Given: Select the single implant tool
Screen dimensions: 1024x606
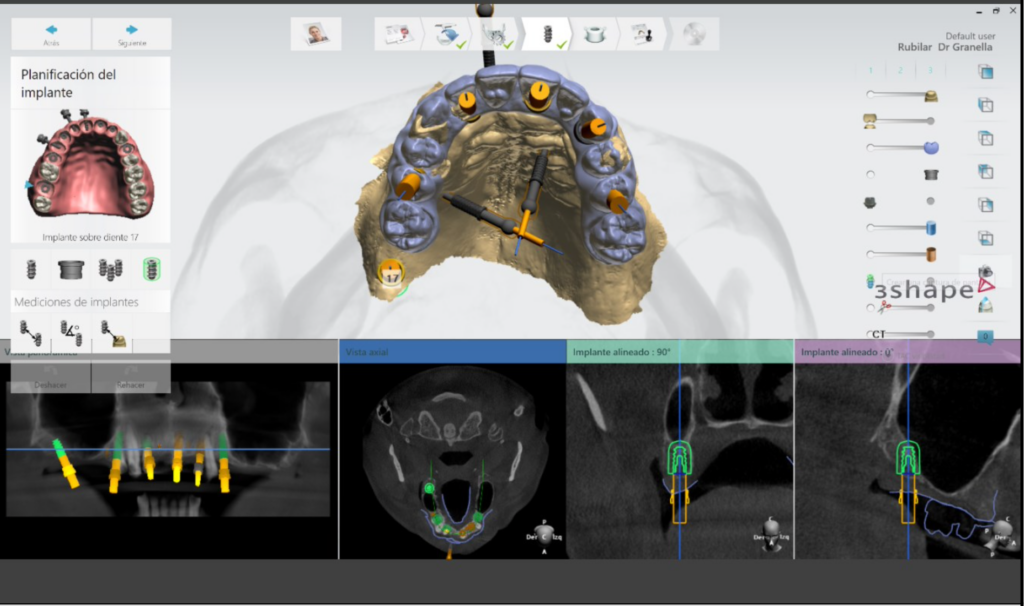Looking at the screenshot, I should [31, 269].
